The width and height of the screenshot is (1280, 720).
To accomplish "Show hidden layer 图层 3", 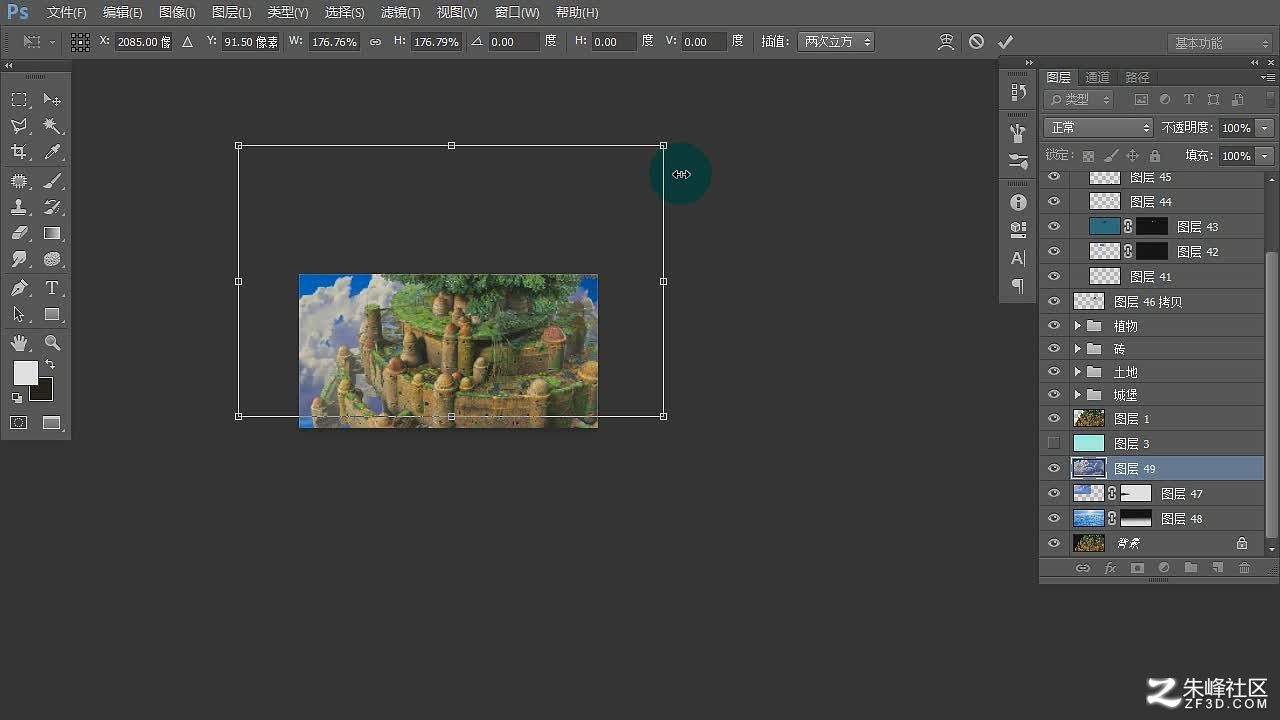I will (1053, 443).
